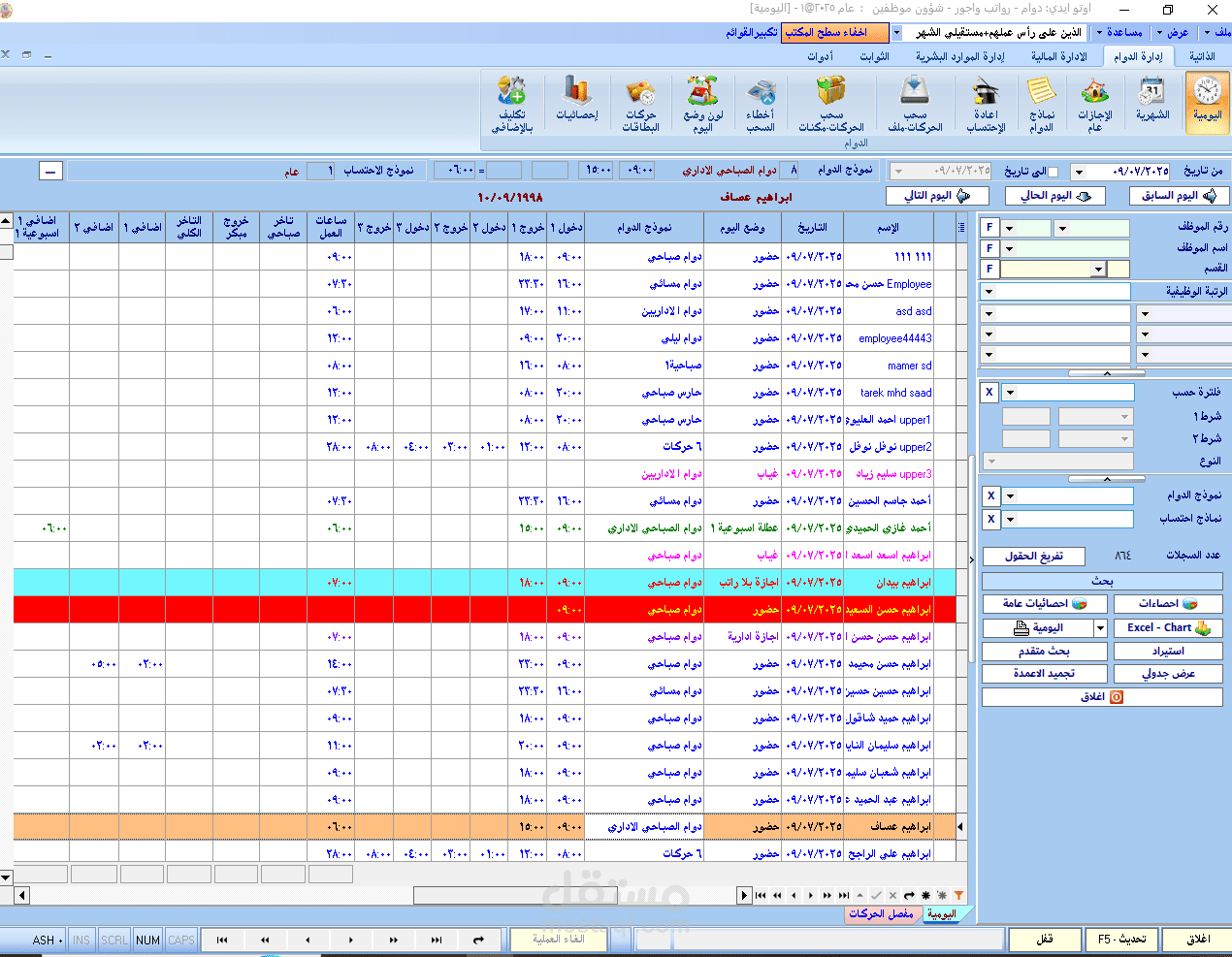Screen dimensions: 1232x957
Task: Collapse the employee filter section chevron
Action: click(x=1106, y=373)
